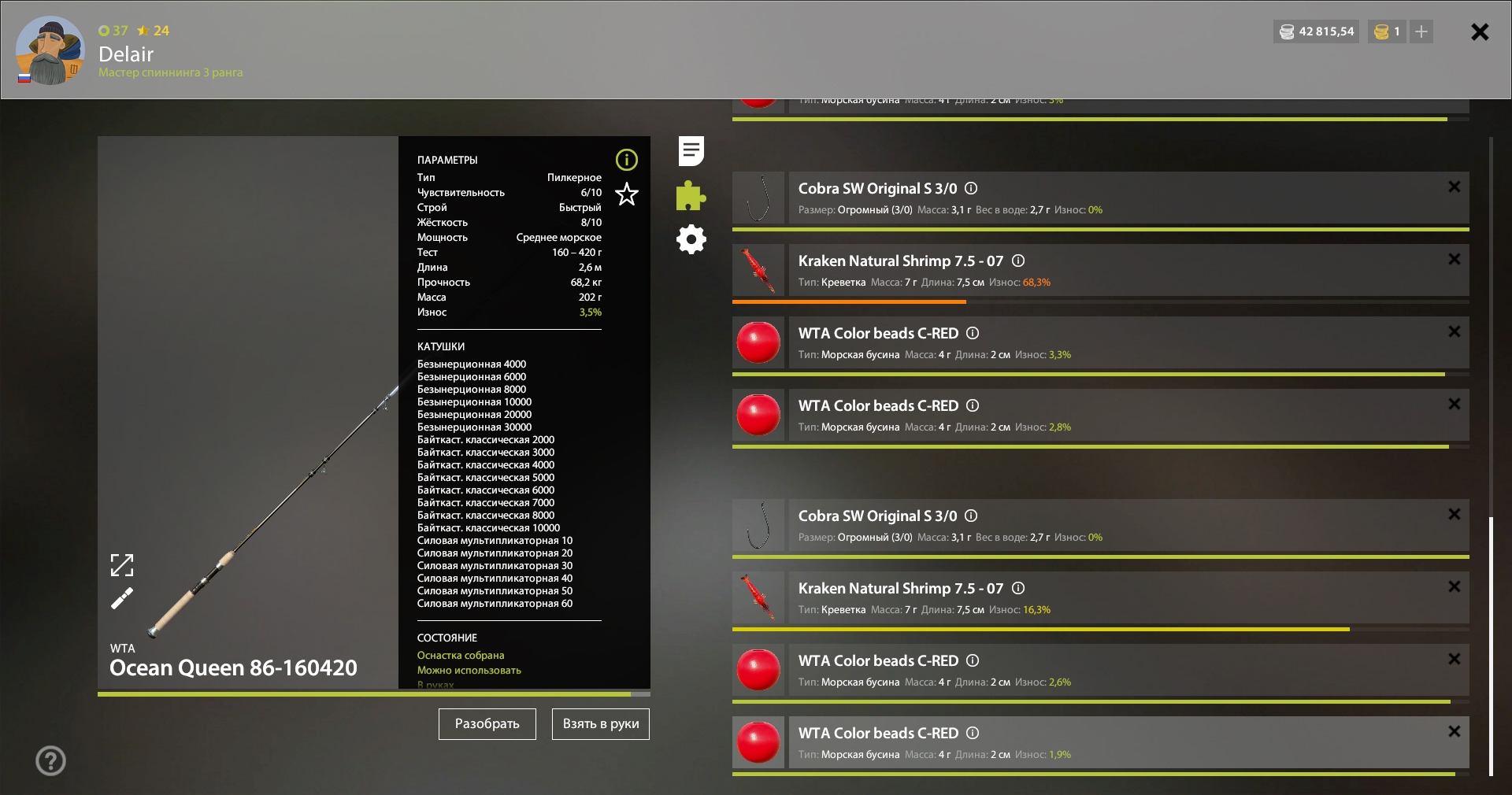
Task: Click the star rank 24 indicator
Action: 153,31
